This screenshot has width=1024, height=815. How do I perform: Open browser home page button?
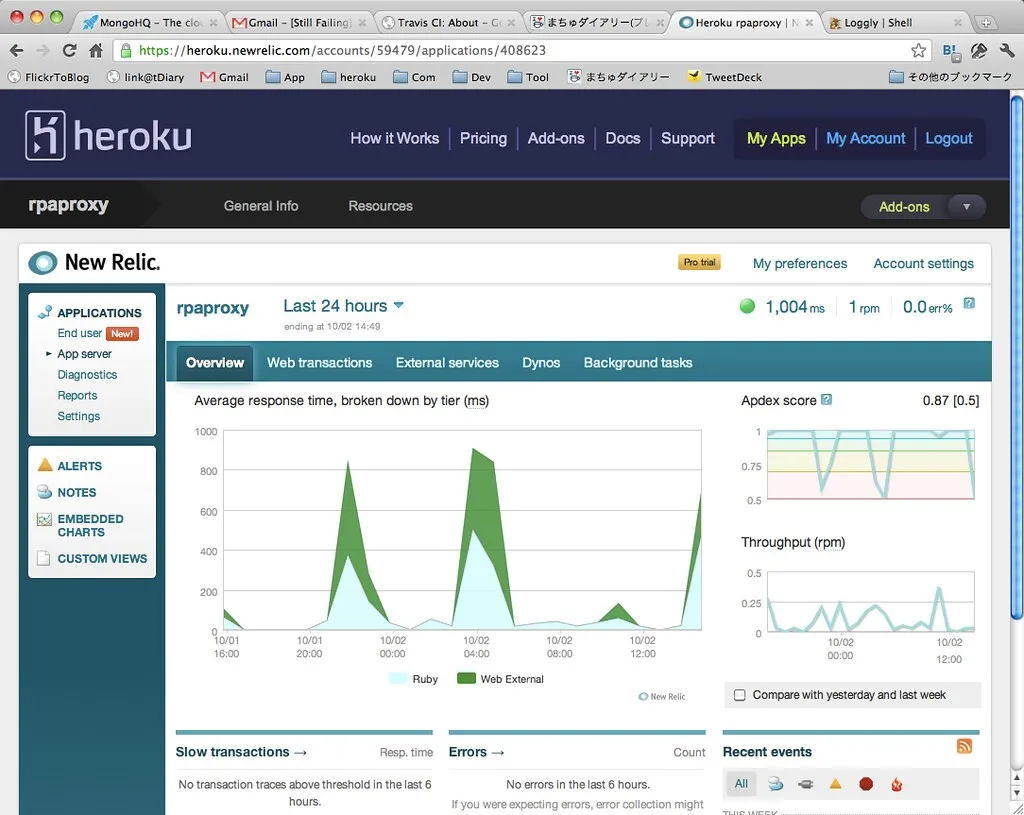pos(96,50)
